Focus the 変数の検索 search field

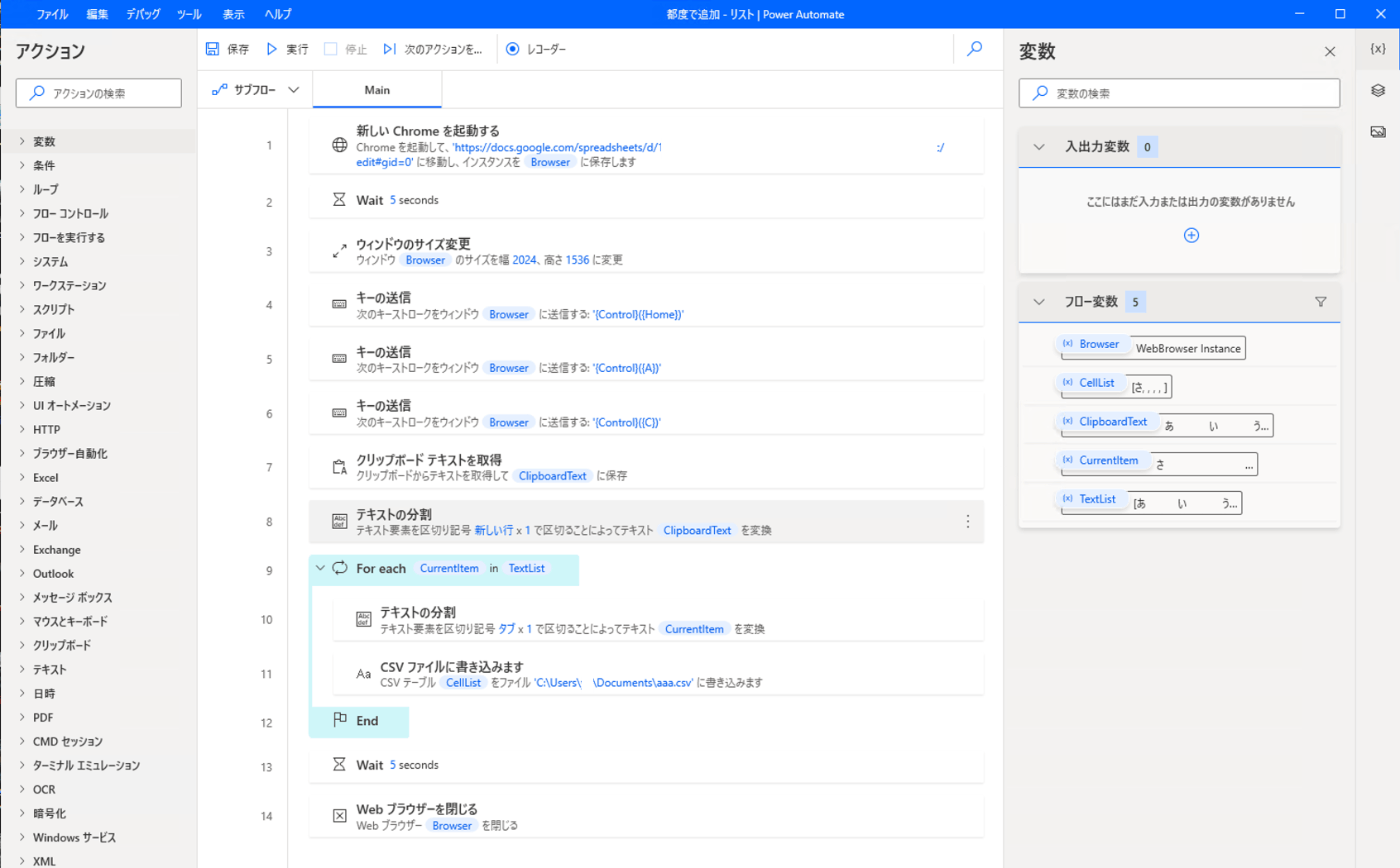coord(1179,93)
